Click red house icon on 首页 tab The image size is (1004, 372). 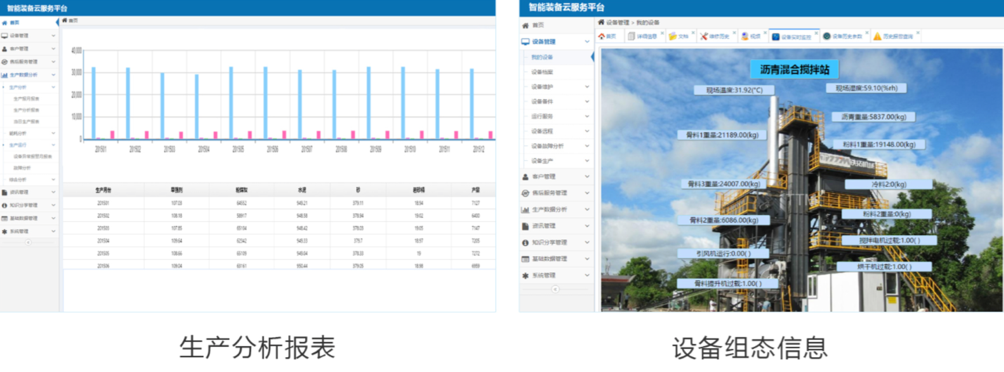click(x=601, y=36)
